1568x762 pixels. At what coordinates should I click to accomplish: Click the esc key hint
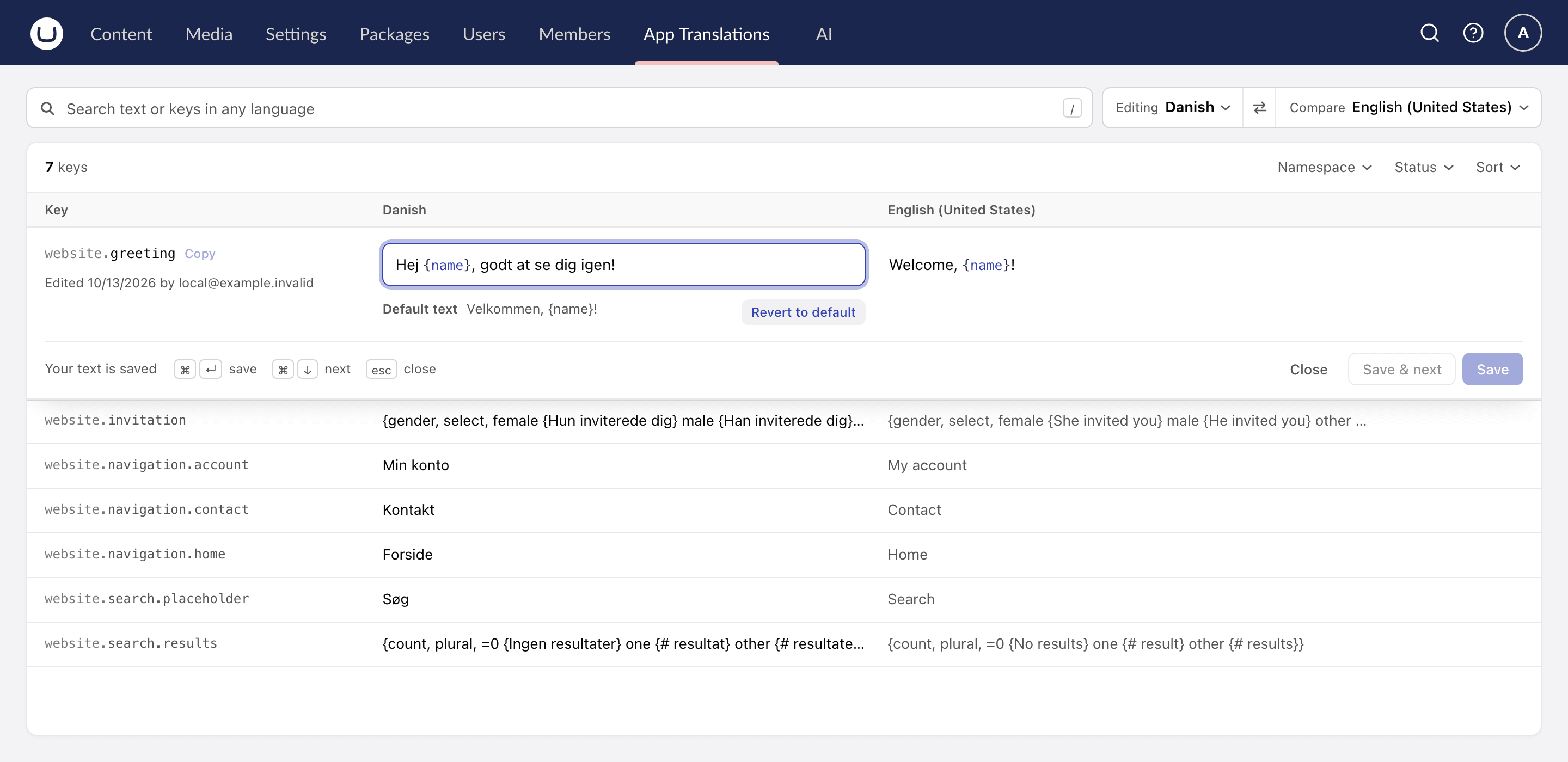381,370
